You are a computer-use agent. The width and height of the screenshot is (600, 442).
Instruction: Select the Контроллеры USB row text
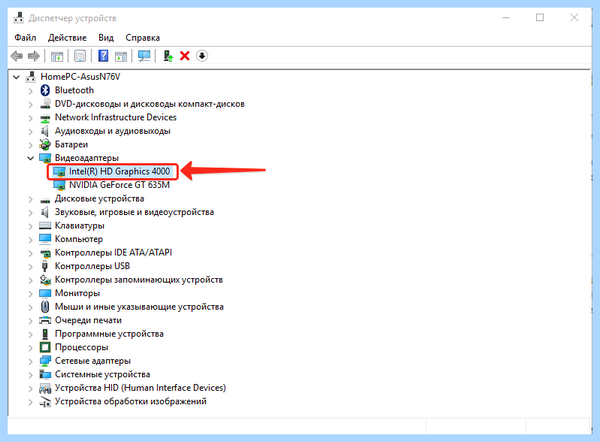92,266
